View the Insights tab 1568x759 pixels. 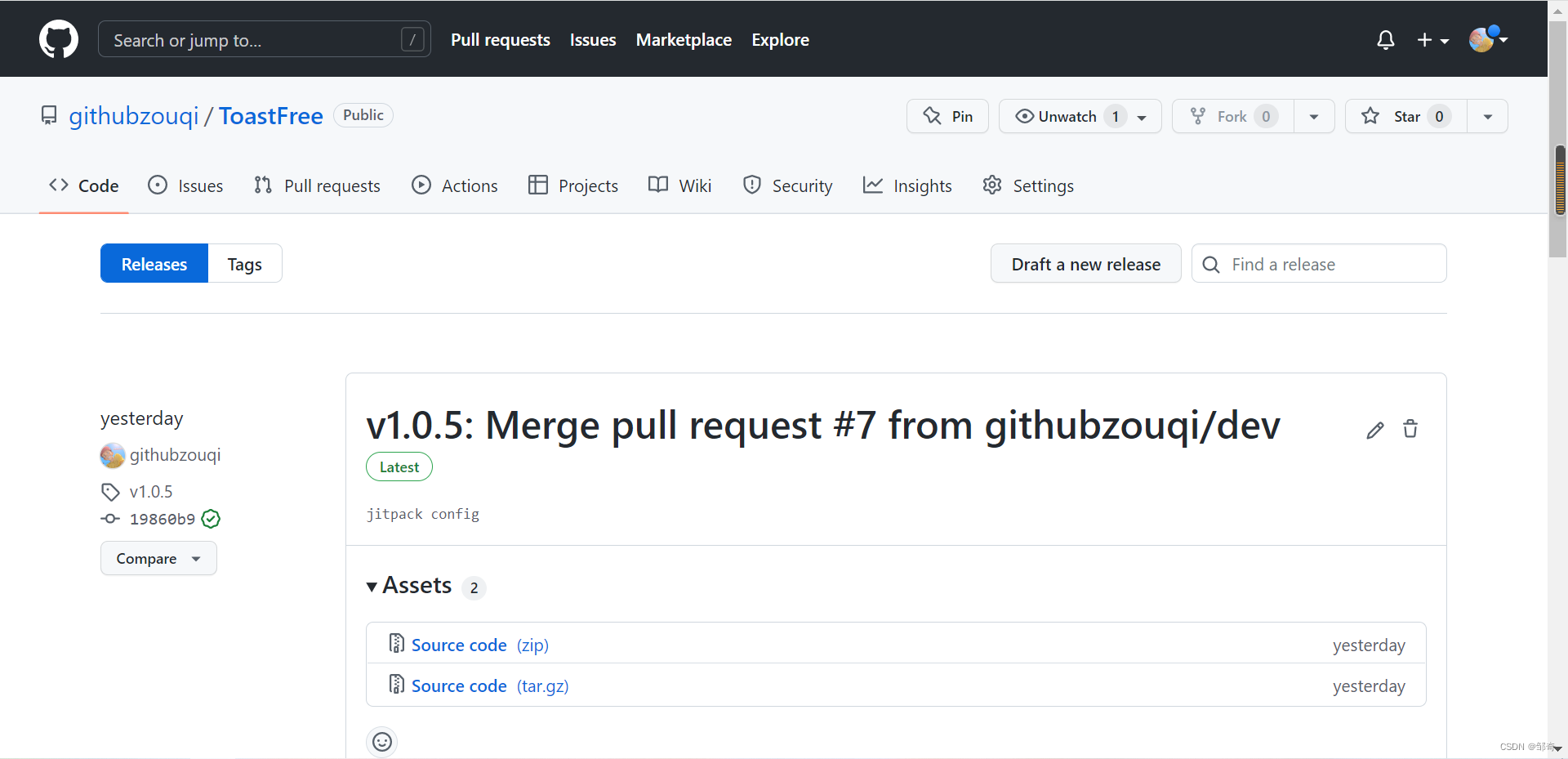[907, 185]
